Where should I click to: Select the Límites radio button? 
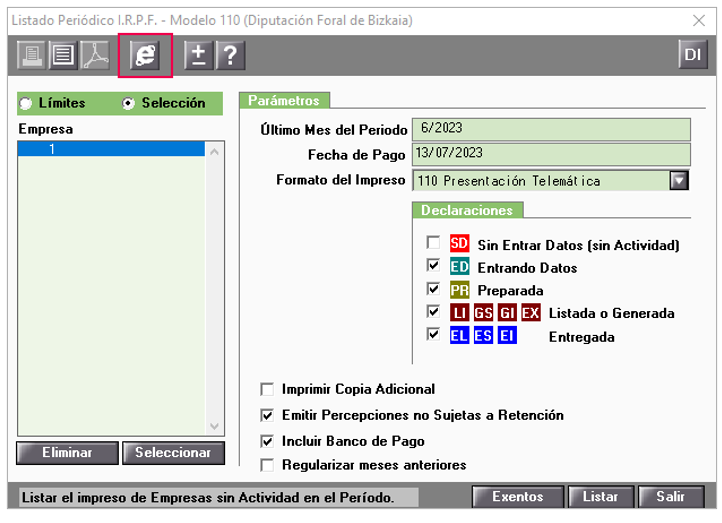tap(27, 103)
